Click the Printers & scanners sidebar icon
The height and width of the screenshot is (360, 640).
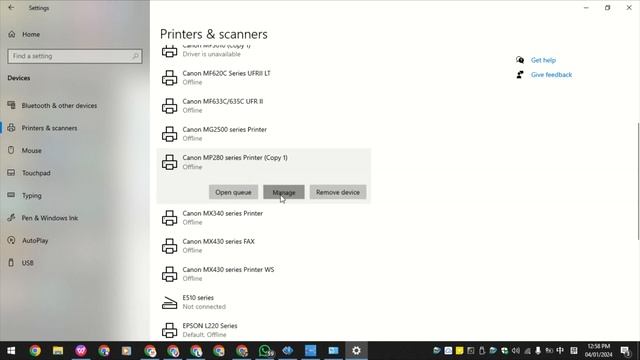coord(11,128)
